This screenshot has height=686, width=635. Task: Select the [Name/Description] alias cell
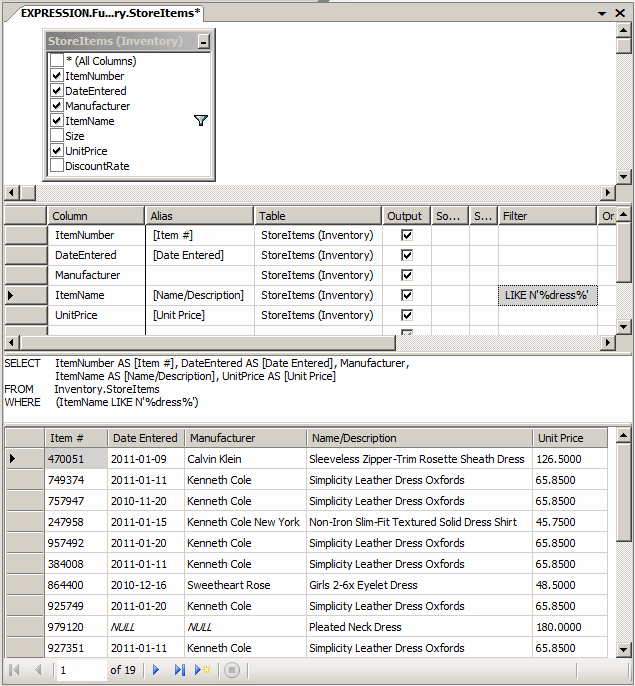coord(200,295)
